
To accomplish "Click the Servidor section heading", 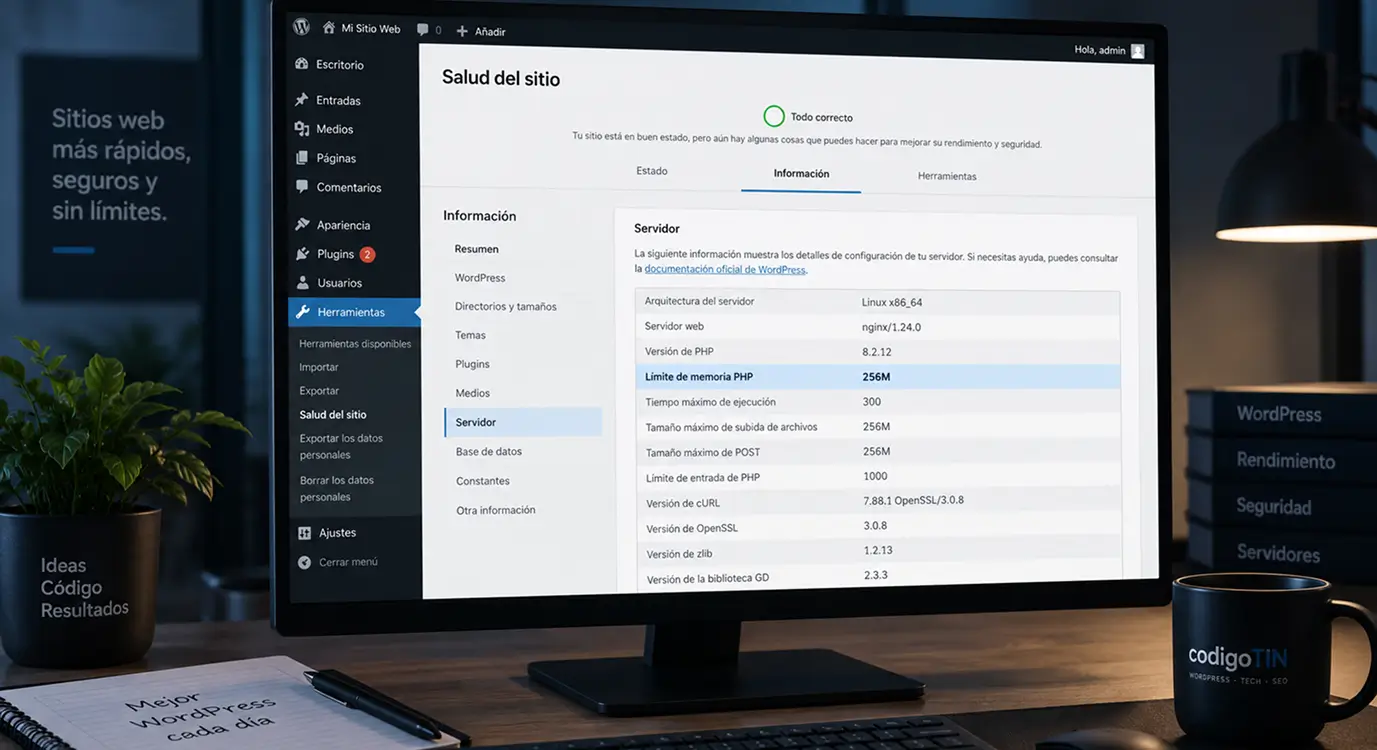I will [x=657, y=228].
